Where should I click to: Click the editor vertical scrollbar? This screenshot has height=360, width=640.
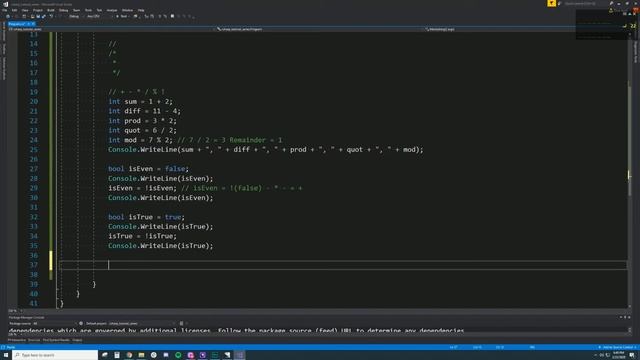629,169
